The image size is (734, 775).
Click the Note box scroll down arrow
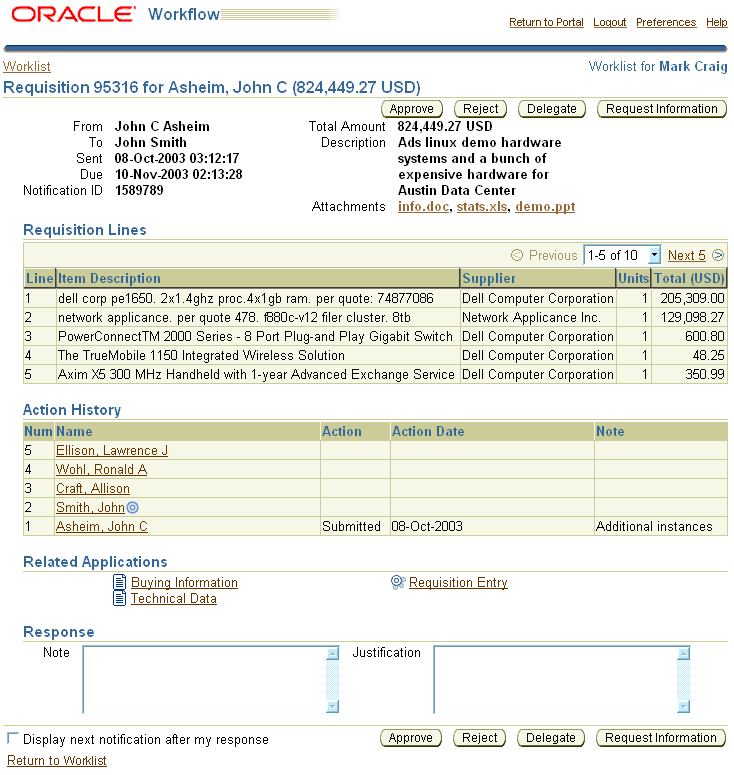[x=333, y=706]
